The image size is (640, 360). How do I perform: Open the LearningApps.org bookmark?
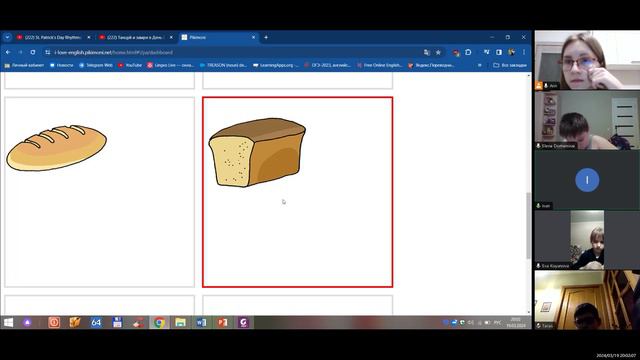[276, 65]
